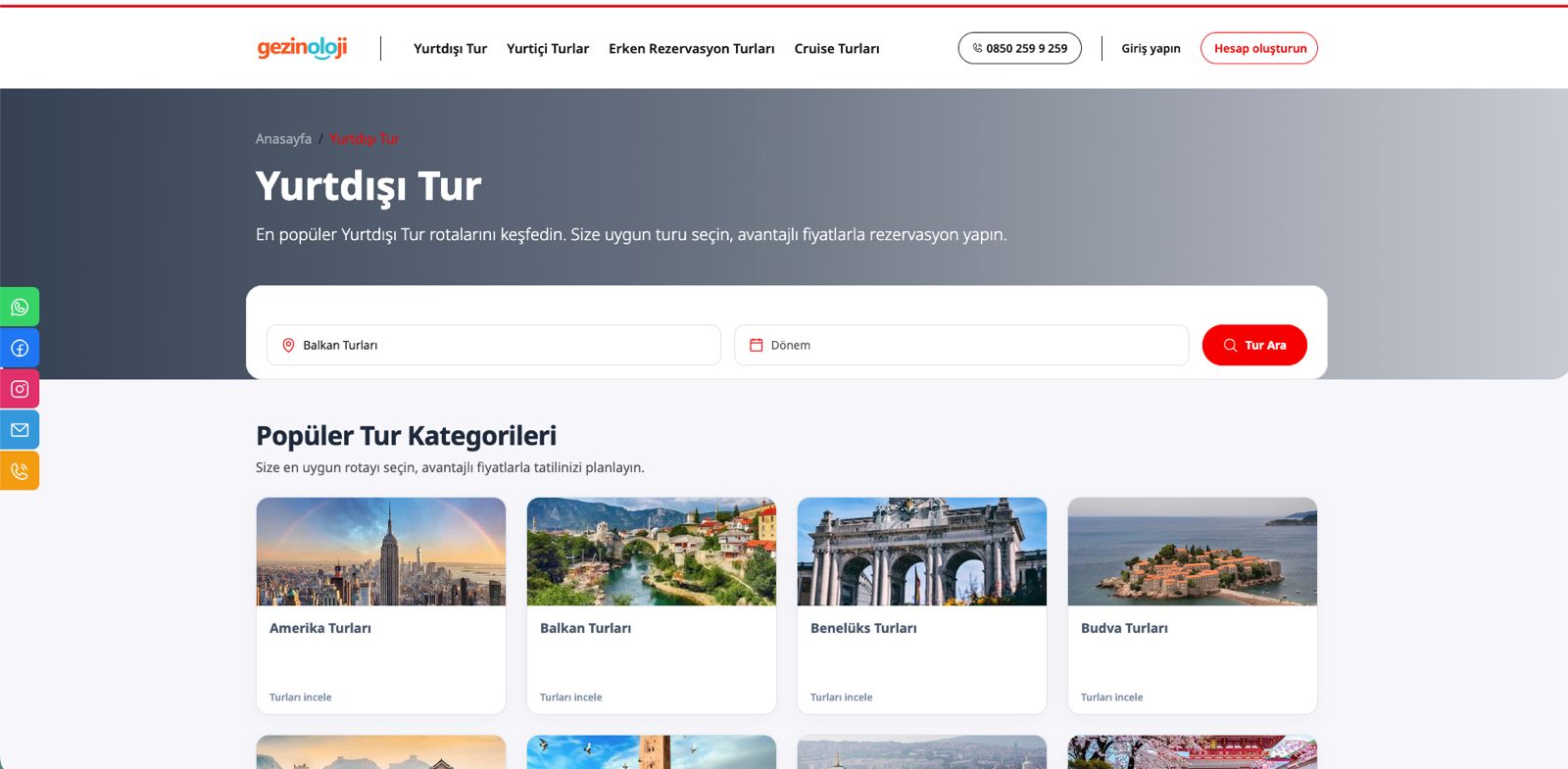
Task: Click the Balkan Turları card title
Action: [x=585, y=628]
